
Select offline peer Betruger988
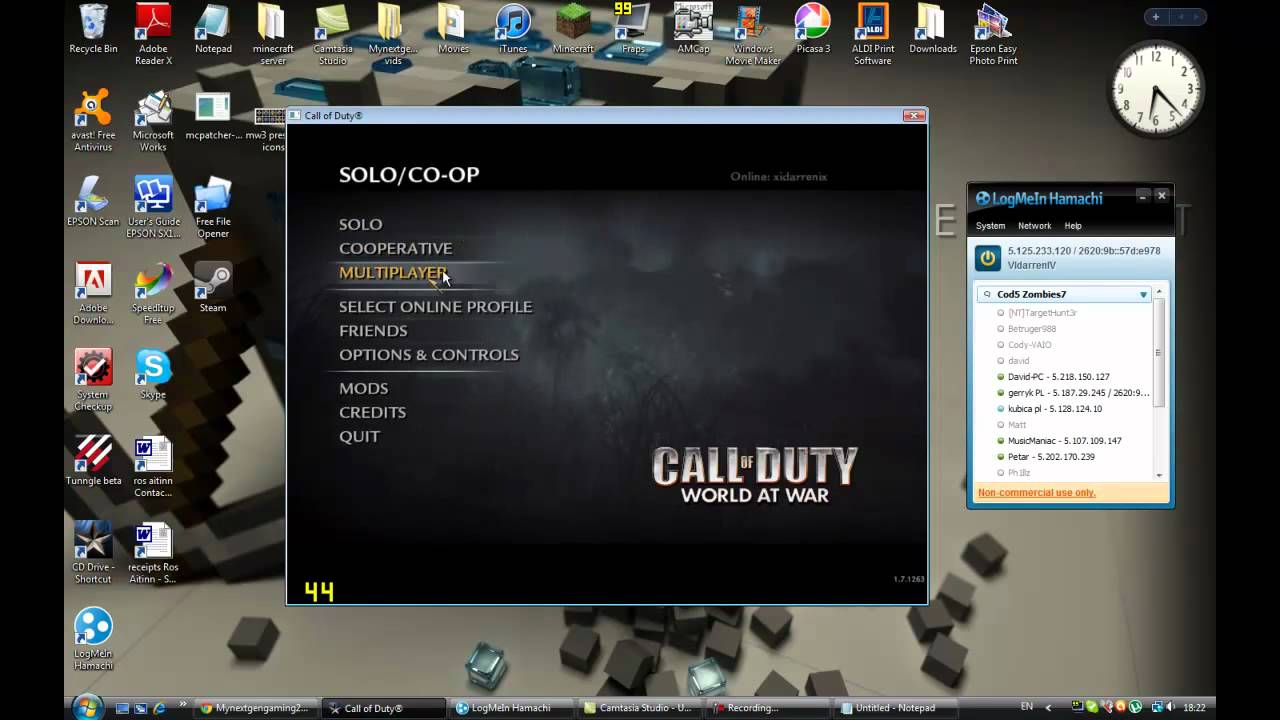tap(1031, 329)
